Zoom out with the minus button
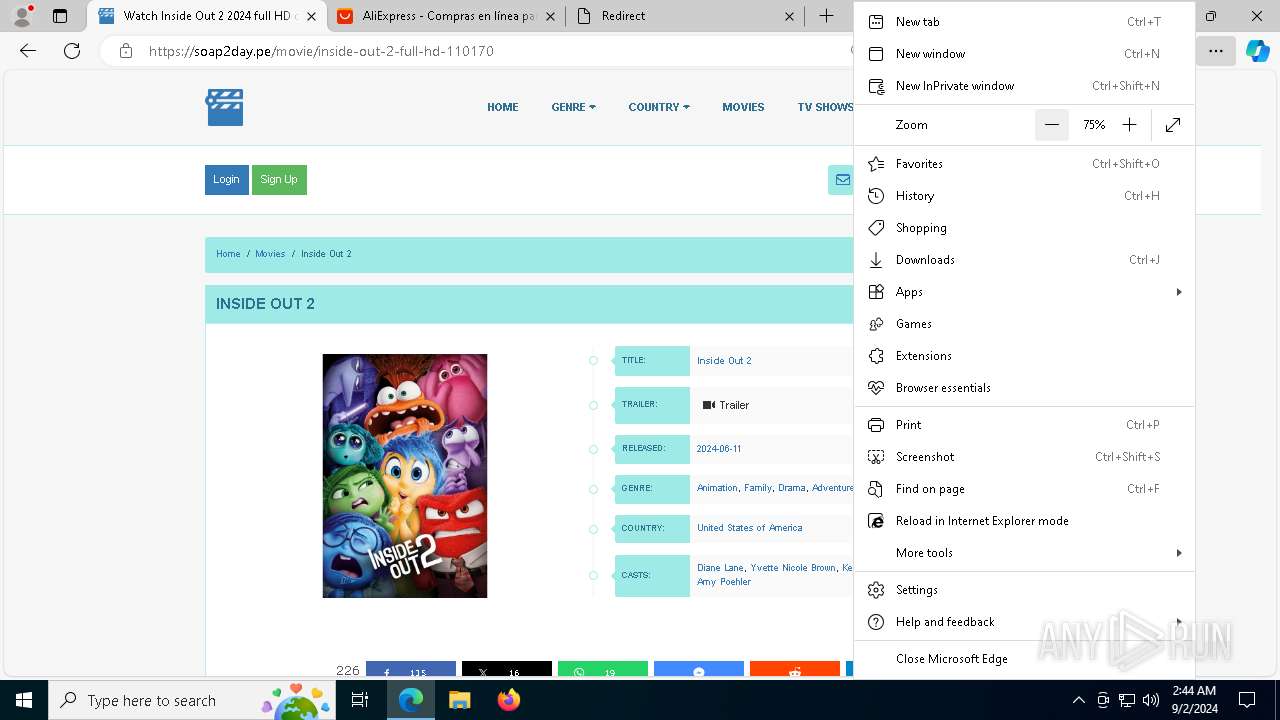 coord(1052,125)
